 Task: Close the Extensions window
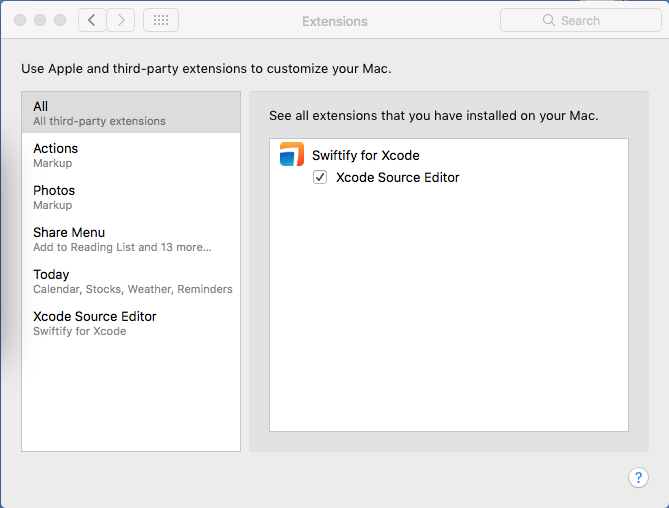click(x=20, y=20)
